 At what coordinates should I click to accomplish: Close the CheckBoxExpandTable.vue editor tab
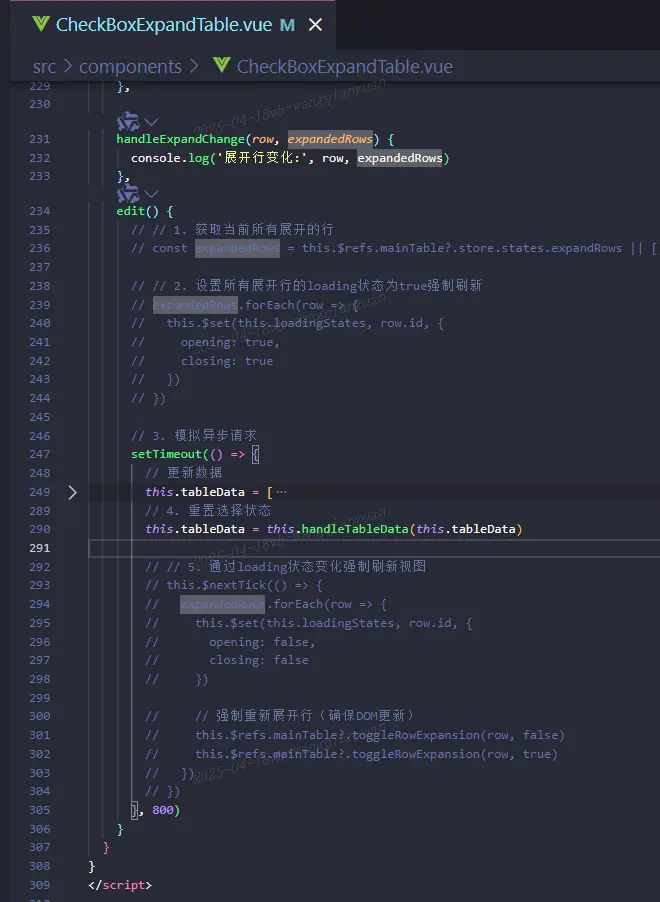pos(315,25)
